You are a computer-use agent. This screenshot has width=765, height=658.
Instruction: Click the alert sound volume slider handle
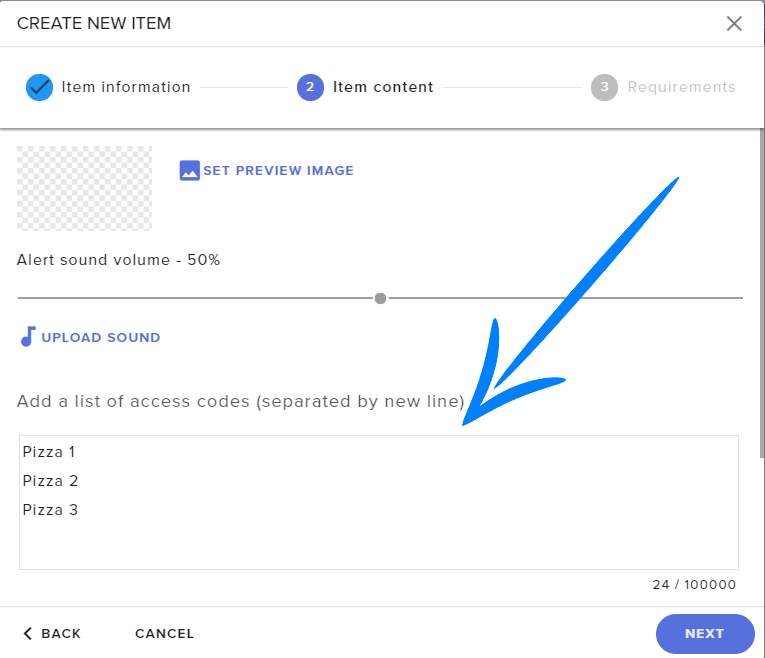(x=380, y=298)
